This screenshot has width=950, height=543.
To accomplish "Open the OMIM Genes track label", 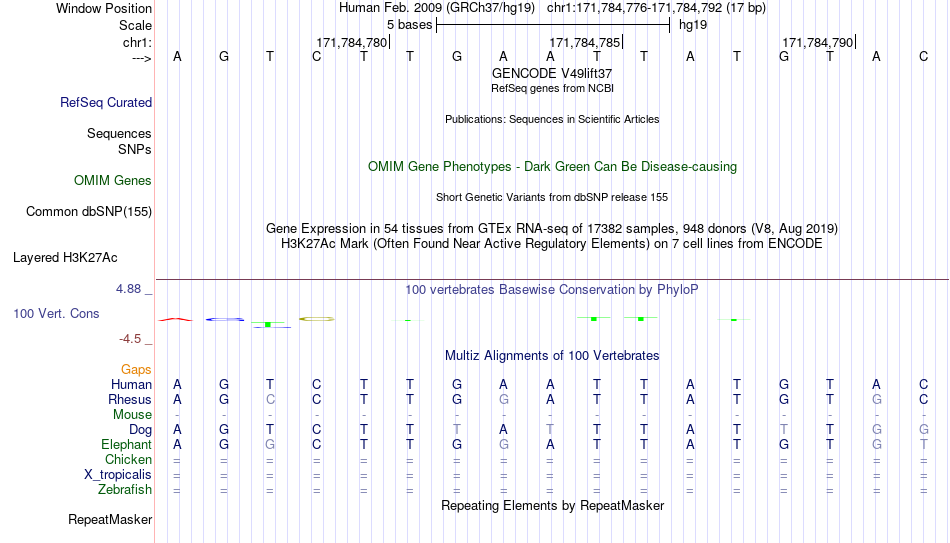I will (x=112, y=181).
